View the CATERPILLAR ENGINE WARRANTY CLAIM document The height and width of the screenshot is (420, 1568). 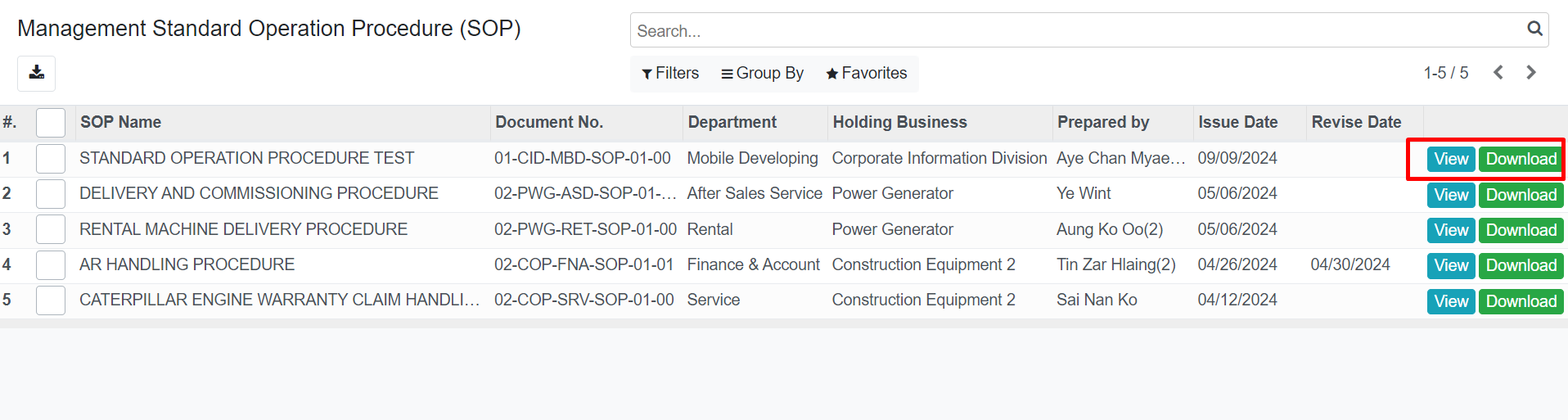coord(1451,301)
